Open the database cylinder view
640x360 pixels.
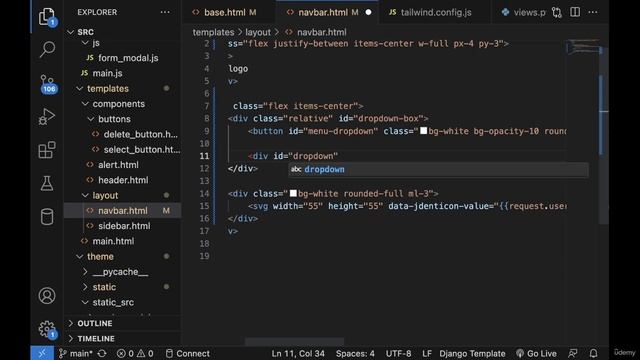47,217
